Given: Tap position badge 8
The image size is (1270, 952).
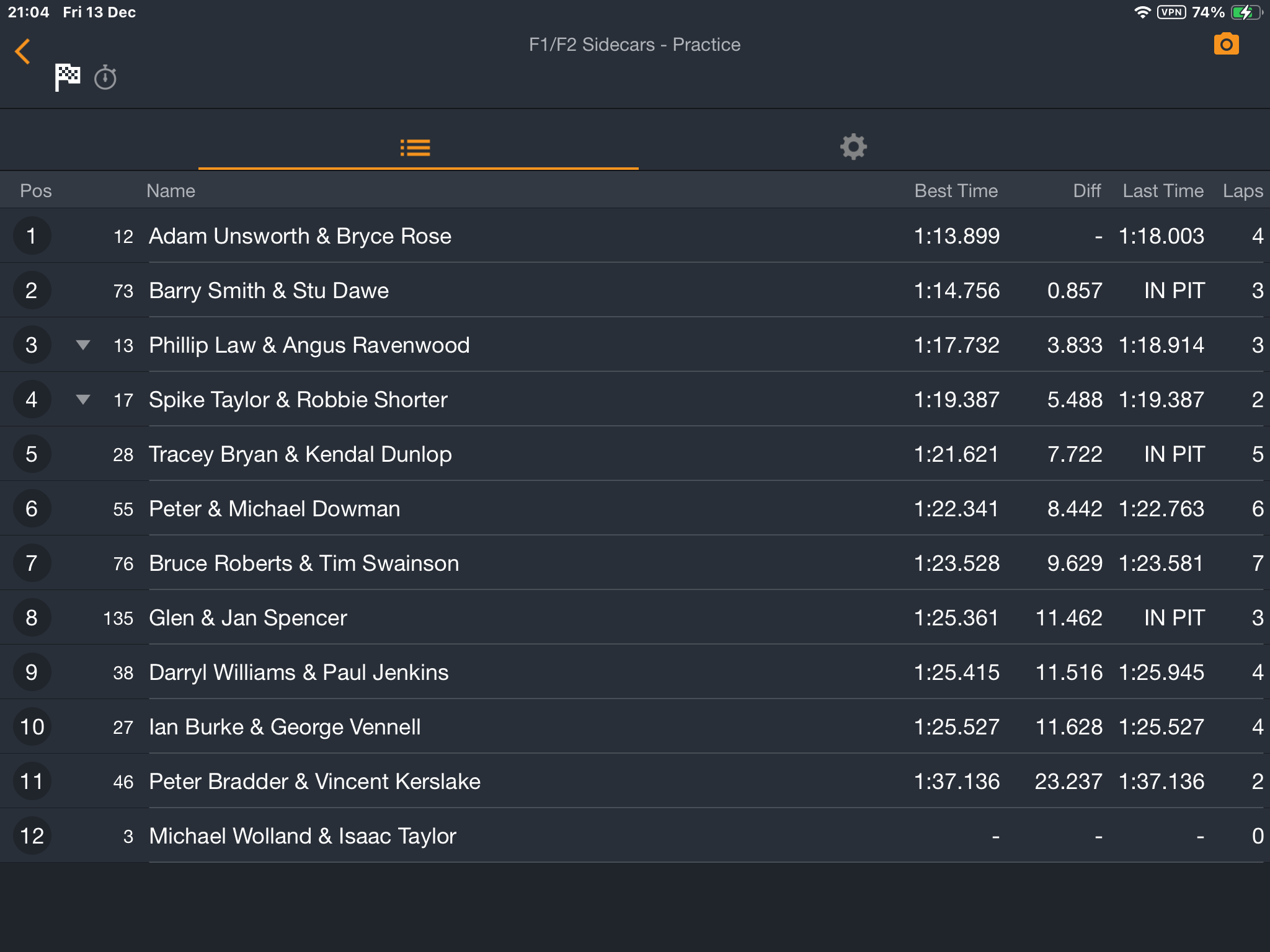Looking at the screenshot, I should (x=32, y=618).
